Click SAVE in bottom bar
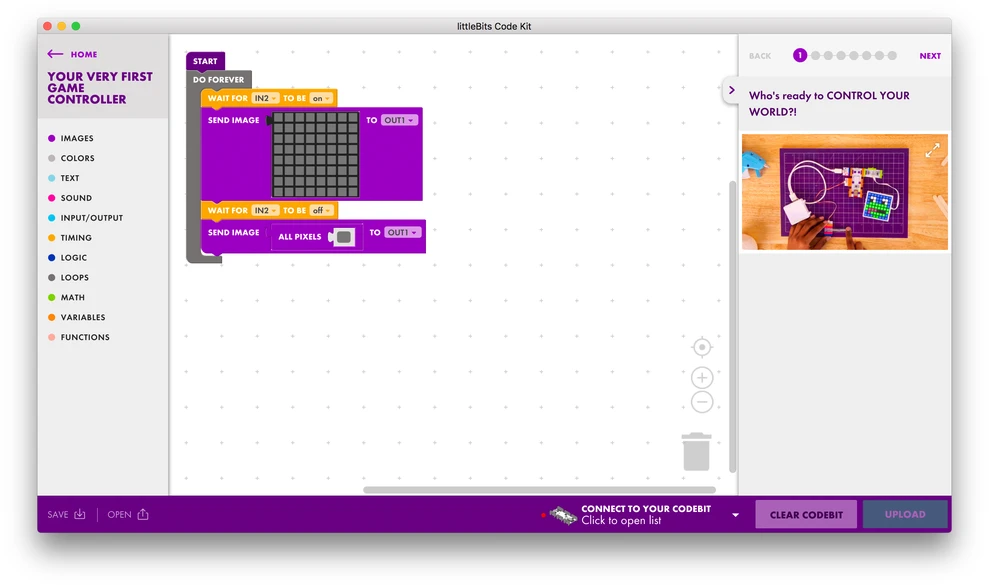 (57, 515)
